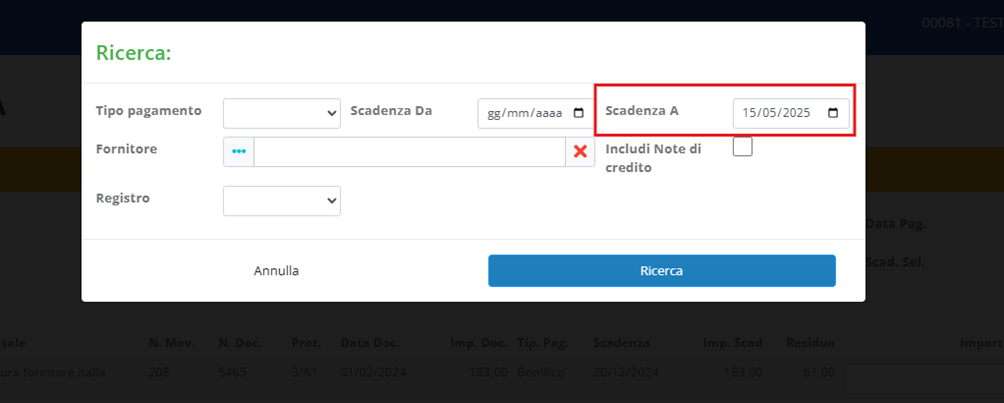Select the day 15 in Scadenza A
Image resolution: width=1004 pixels, height=403 pixels.
tap(750, 114)
